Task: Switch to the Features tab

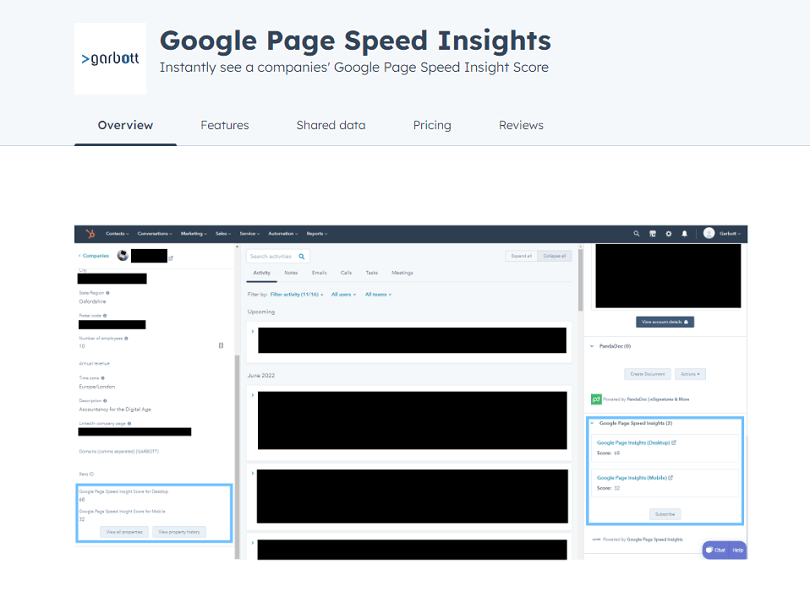Action: (x=225, y=125)
